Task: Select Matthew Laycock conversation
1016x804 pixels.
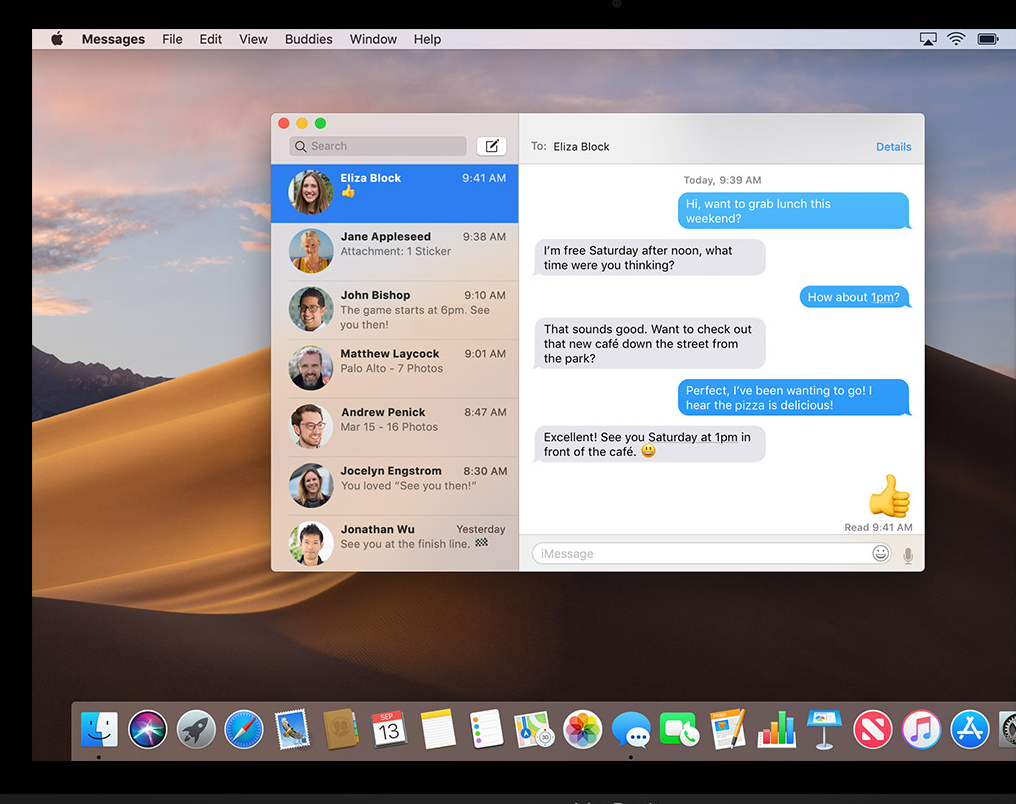Action: pos(395,369)
